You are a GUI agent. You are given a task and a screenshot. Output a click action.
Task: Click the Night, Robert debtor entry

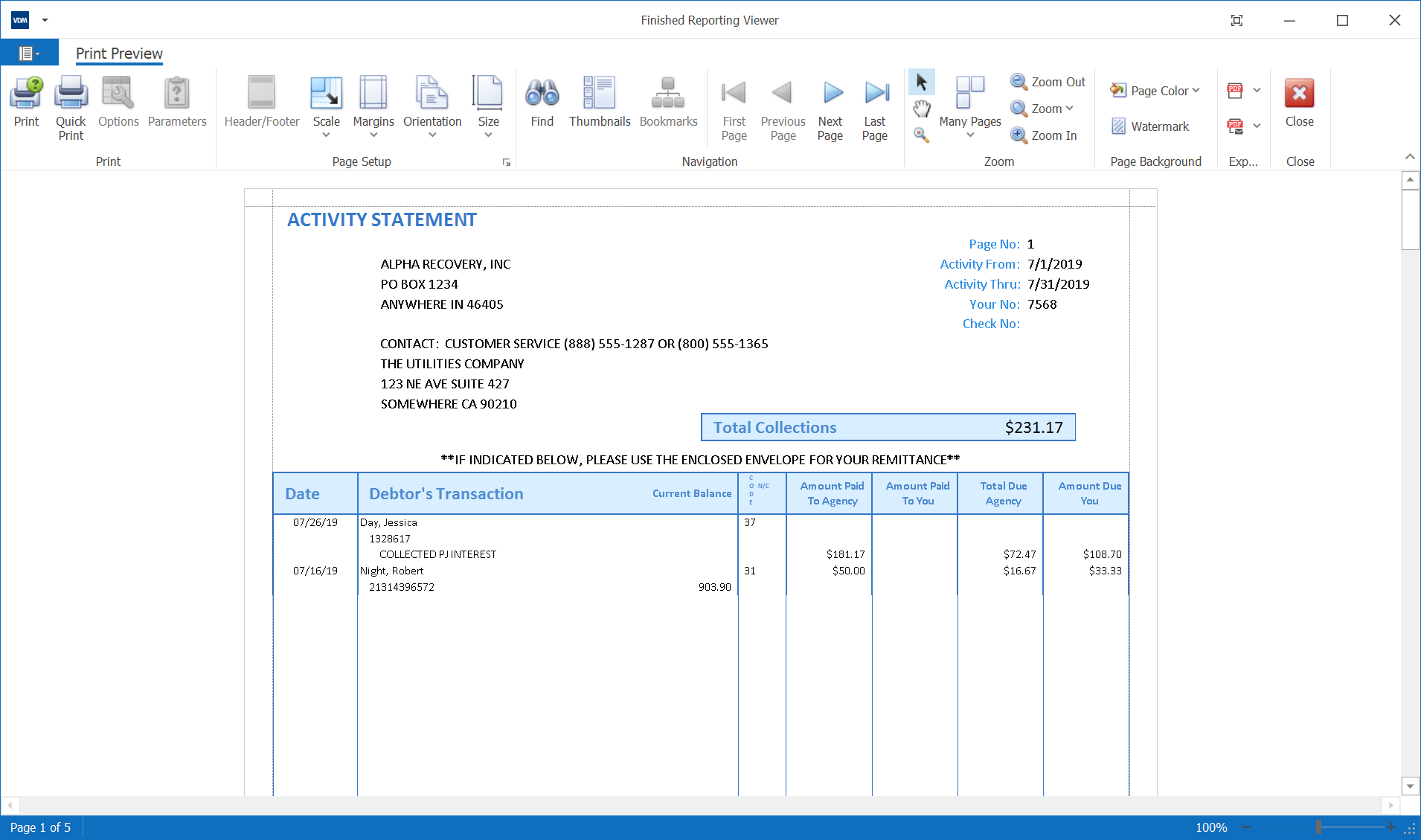tap(392, 571)
